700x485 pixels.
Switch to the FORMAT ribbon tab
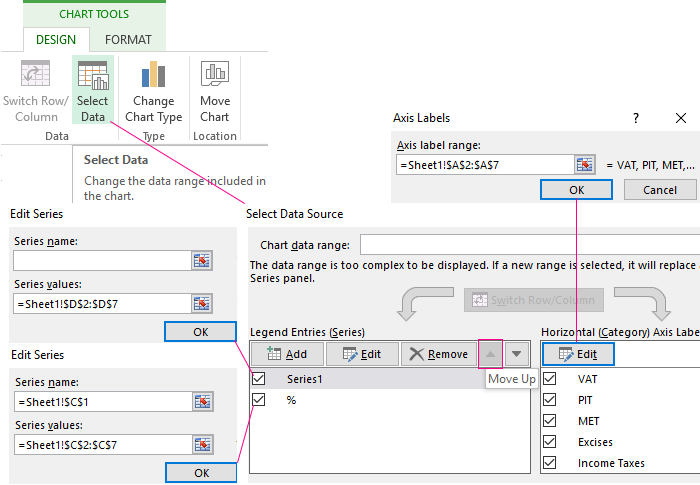(x=128, y=40)
